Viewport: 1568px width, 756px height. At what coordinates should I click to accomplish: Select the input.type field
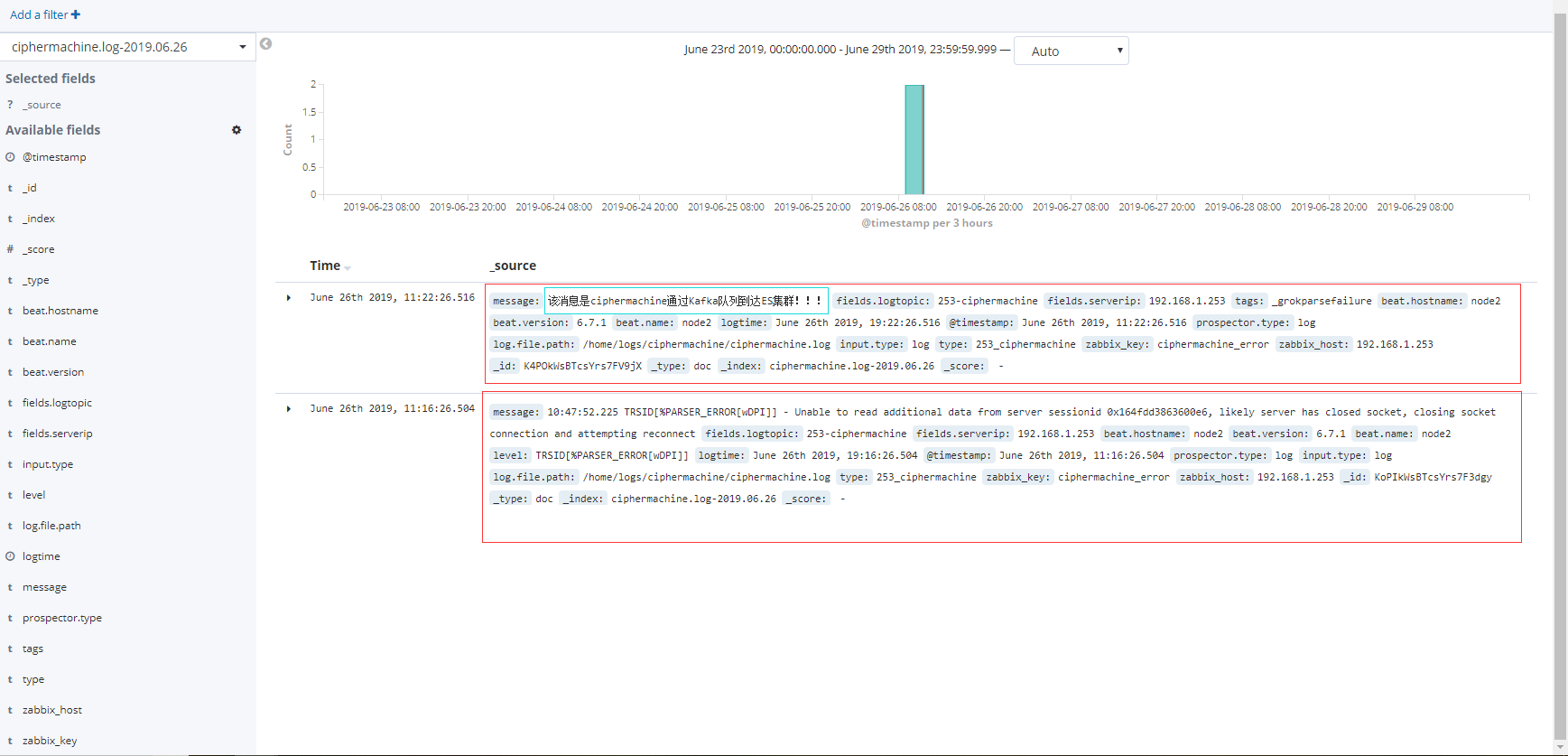[48, 464]
